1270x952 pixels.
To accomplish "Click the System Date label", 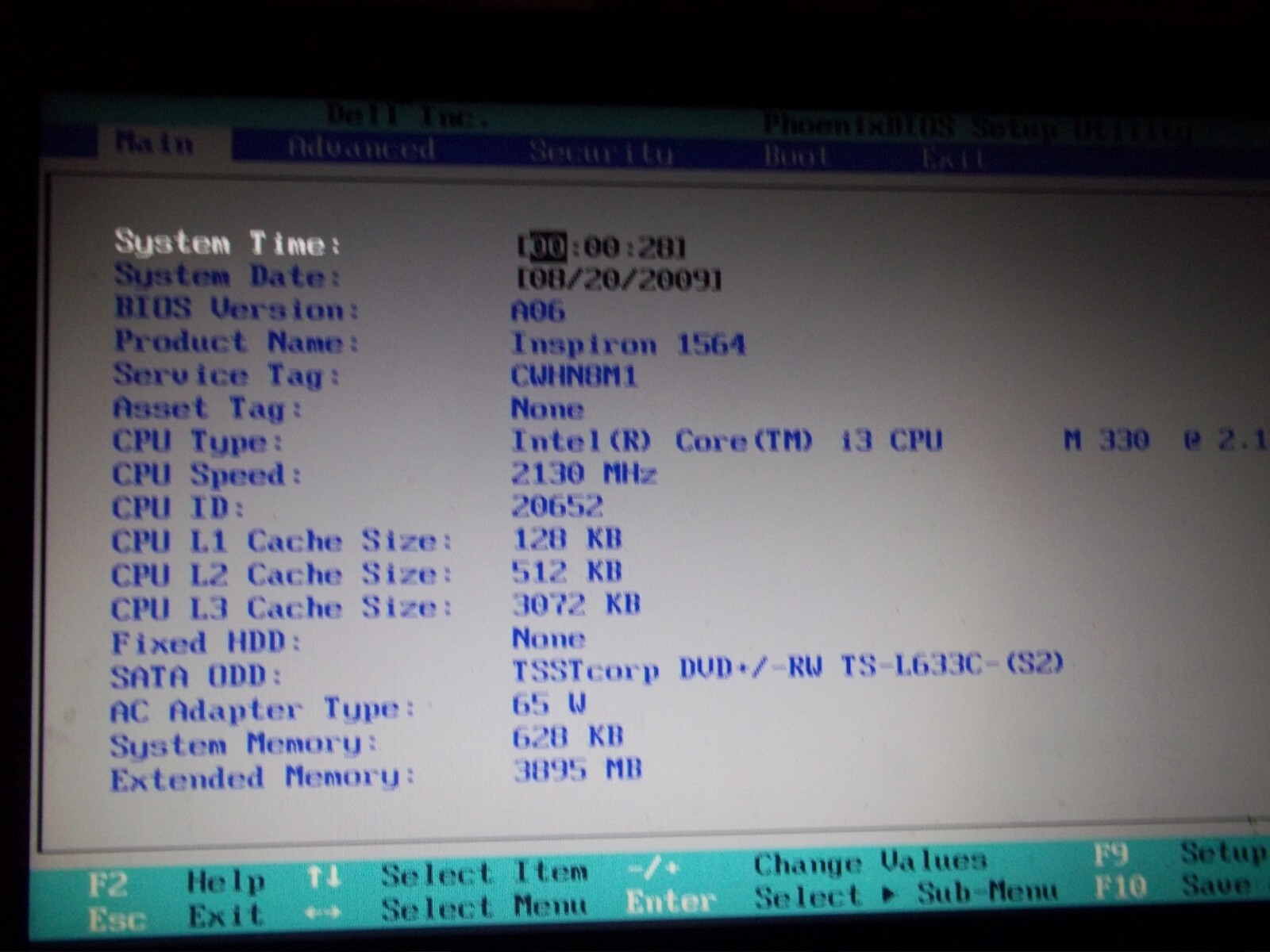I will coord(228,275).
